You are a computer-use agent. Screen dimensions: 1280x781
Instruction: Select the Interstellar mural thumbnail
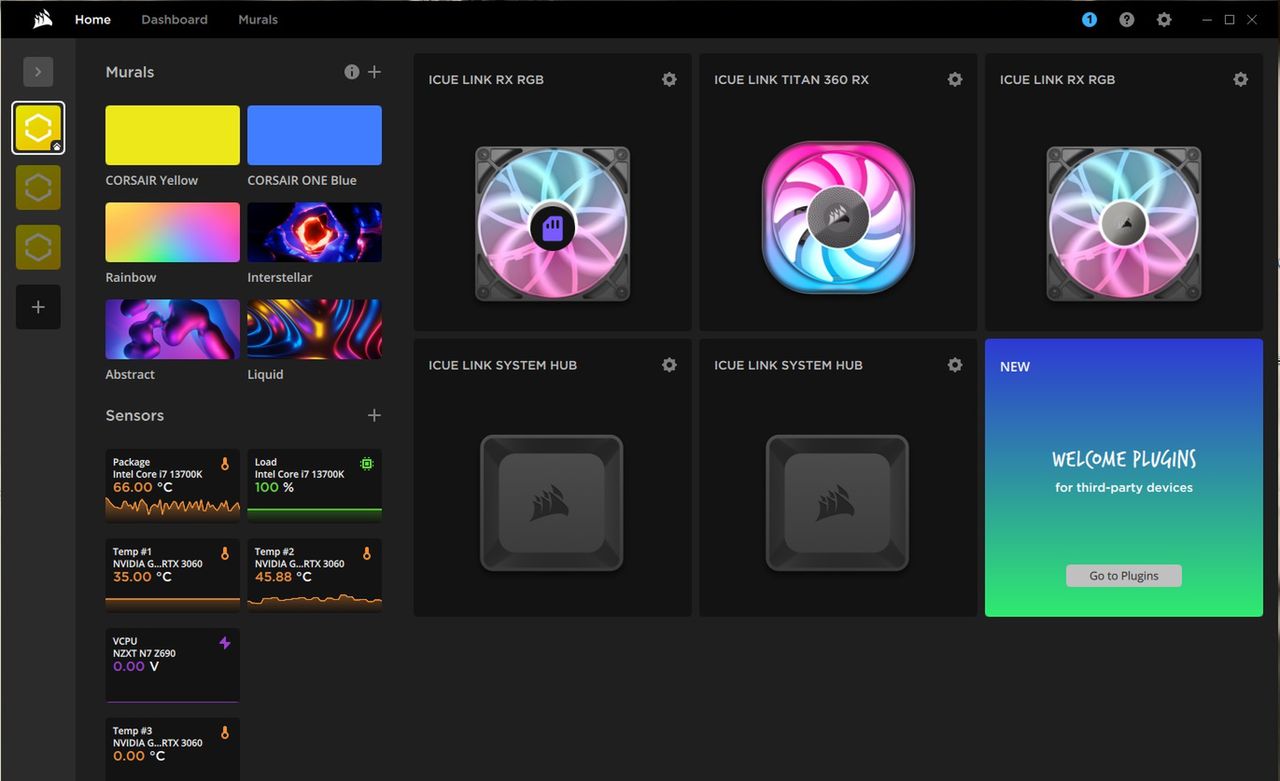(x=314, y=232)
